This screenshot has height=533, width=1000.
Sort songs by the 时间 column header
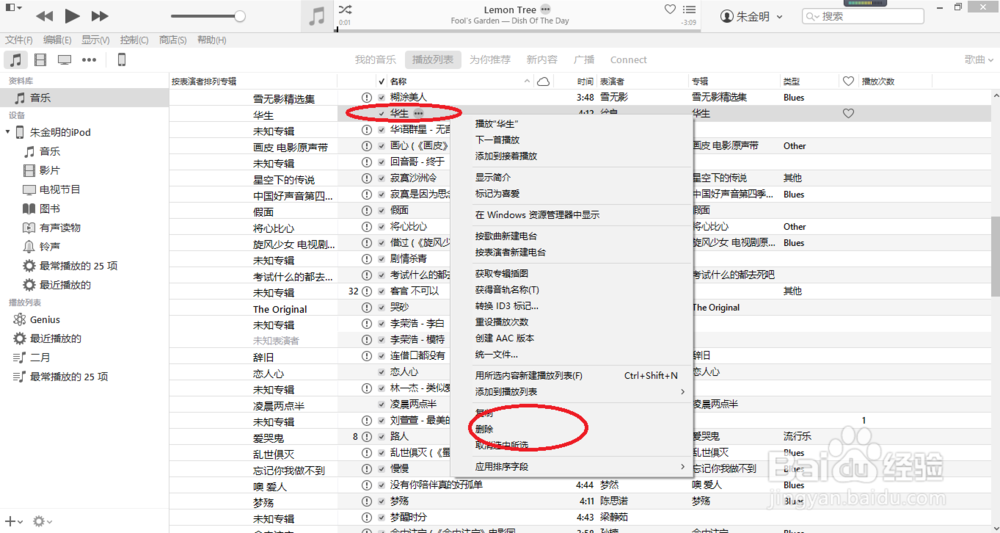point(585,82)
